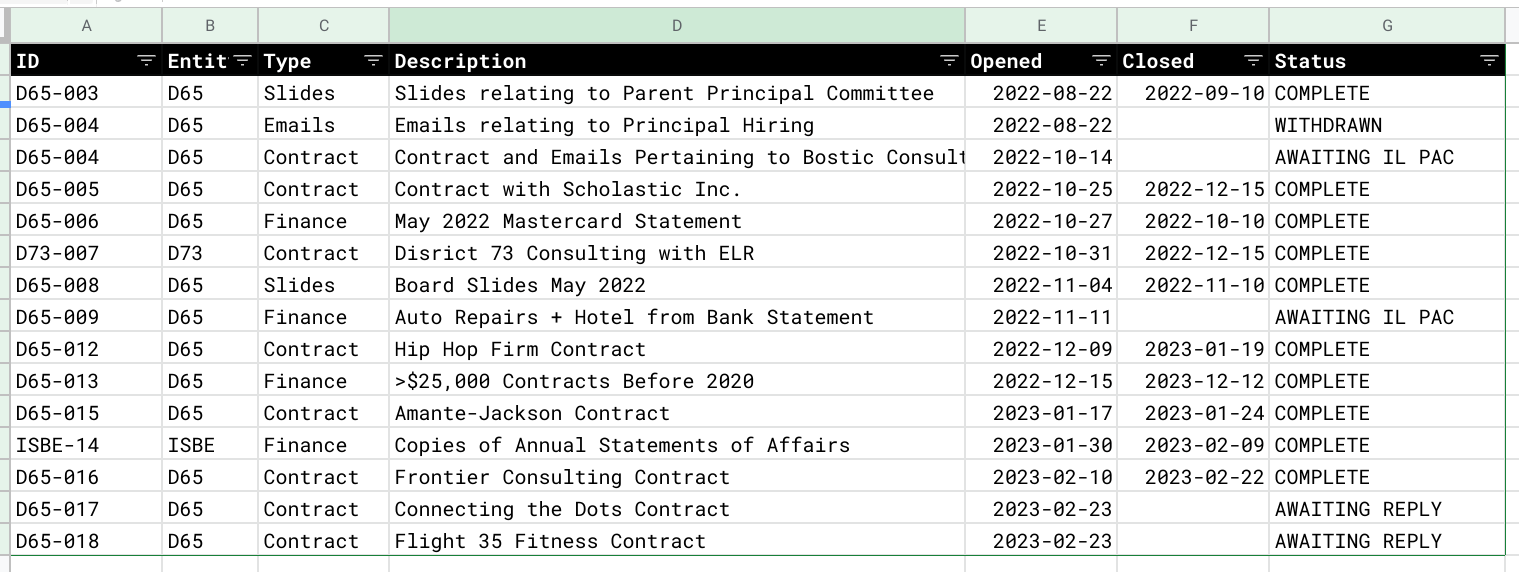Viewport: 1519px width, 572px height.
Task: Select column D header
Action: [x=677, y=26]
